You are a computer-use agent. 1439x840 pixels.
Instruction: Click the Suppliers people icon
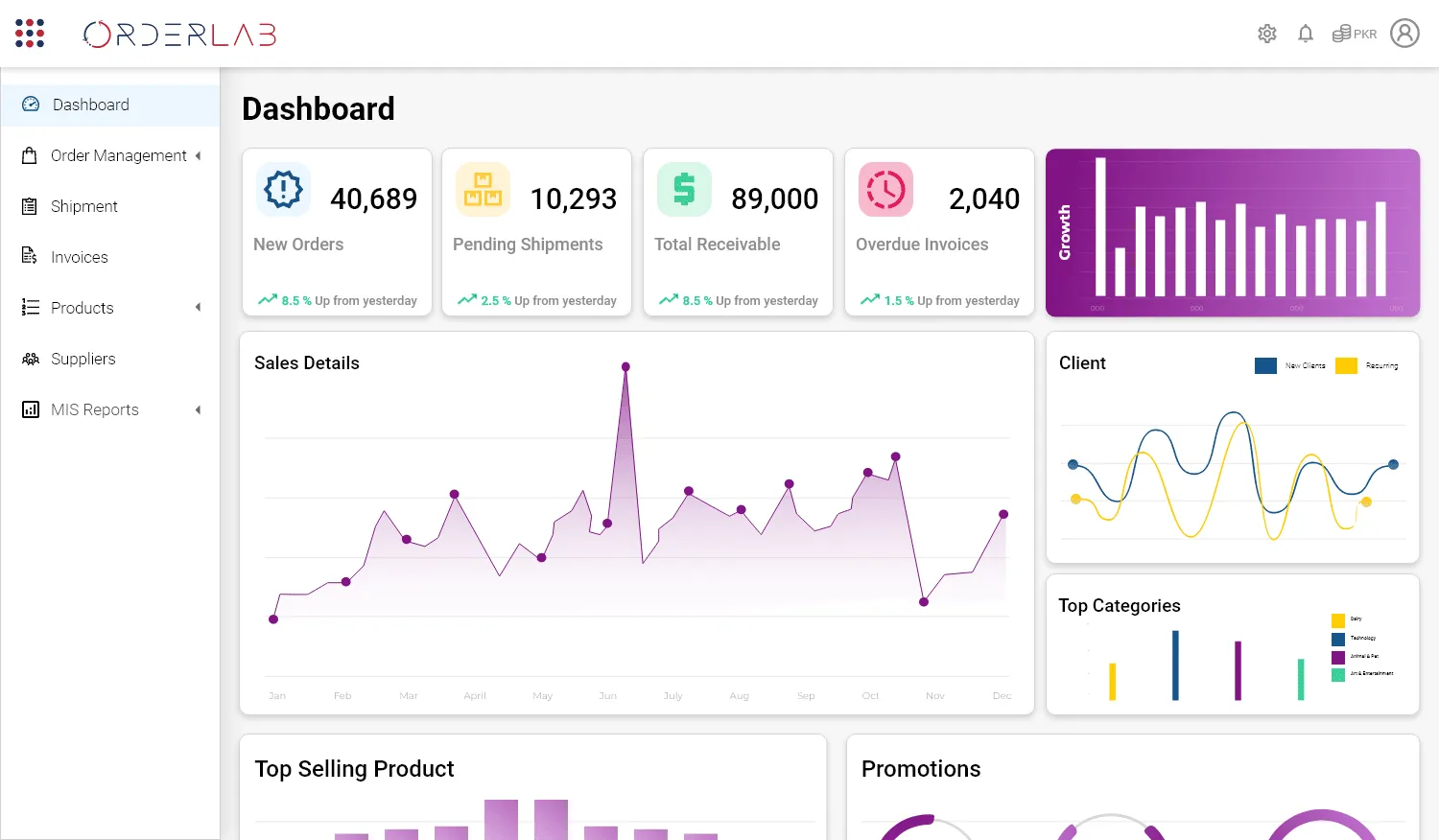coord(31,359)
